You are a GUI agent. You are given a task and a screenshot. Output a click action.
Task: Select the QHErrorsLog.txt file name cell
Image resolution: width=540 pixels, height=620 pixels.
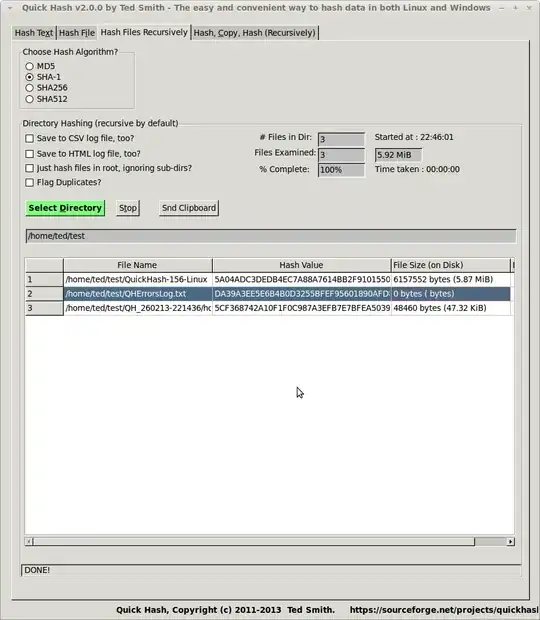click(138, 294)
